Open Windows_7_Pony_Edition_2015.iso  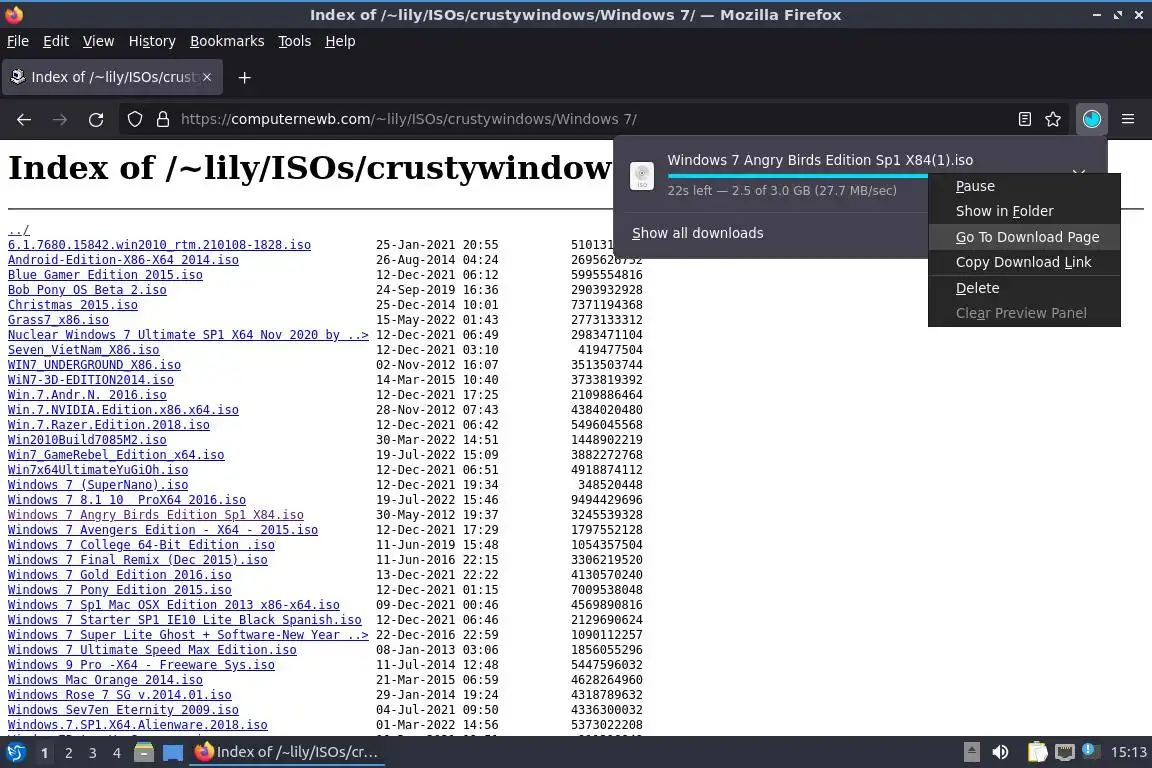(119, 589)
